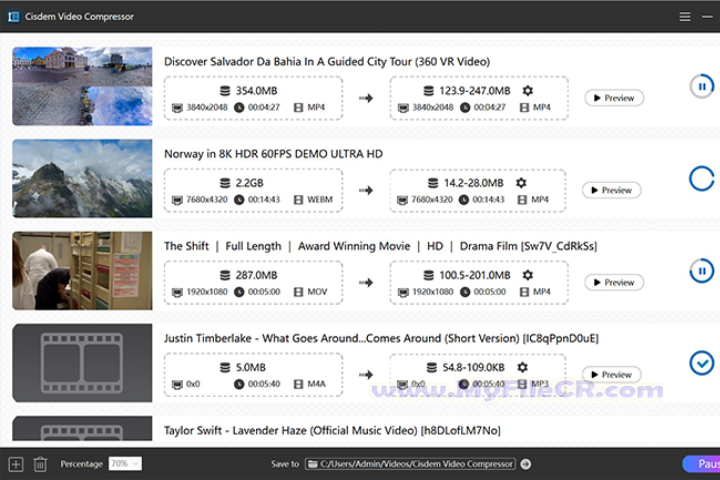Open the Percentage 70% dropdown
The height and width of the screenshot is (480, 720).
(x=125, y=463)
